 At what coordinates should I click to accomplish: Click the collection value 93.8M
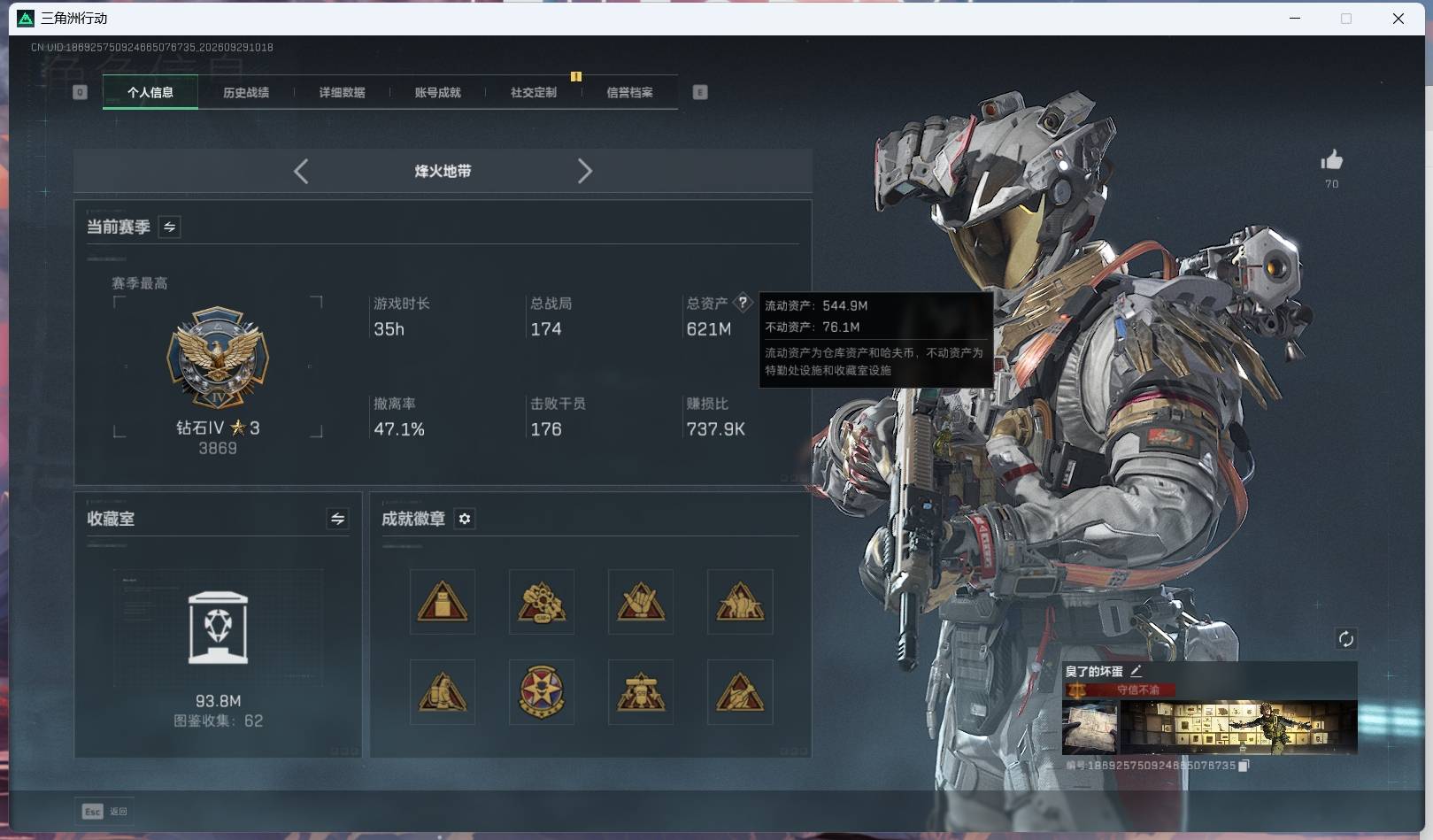click(x=218, y=701)
